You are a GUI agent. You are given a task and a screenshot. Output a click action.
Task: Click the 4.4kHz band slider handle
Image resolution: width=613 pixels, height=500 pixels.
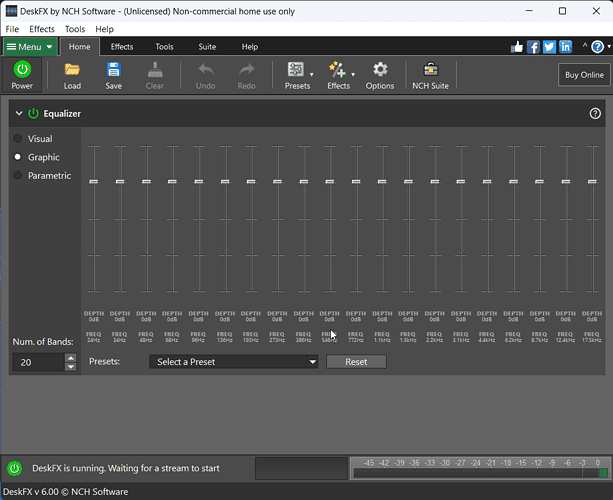pos(487,181)
